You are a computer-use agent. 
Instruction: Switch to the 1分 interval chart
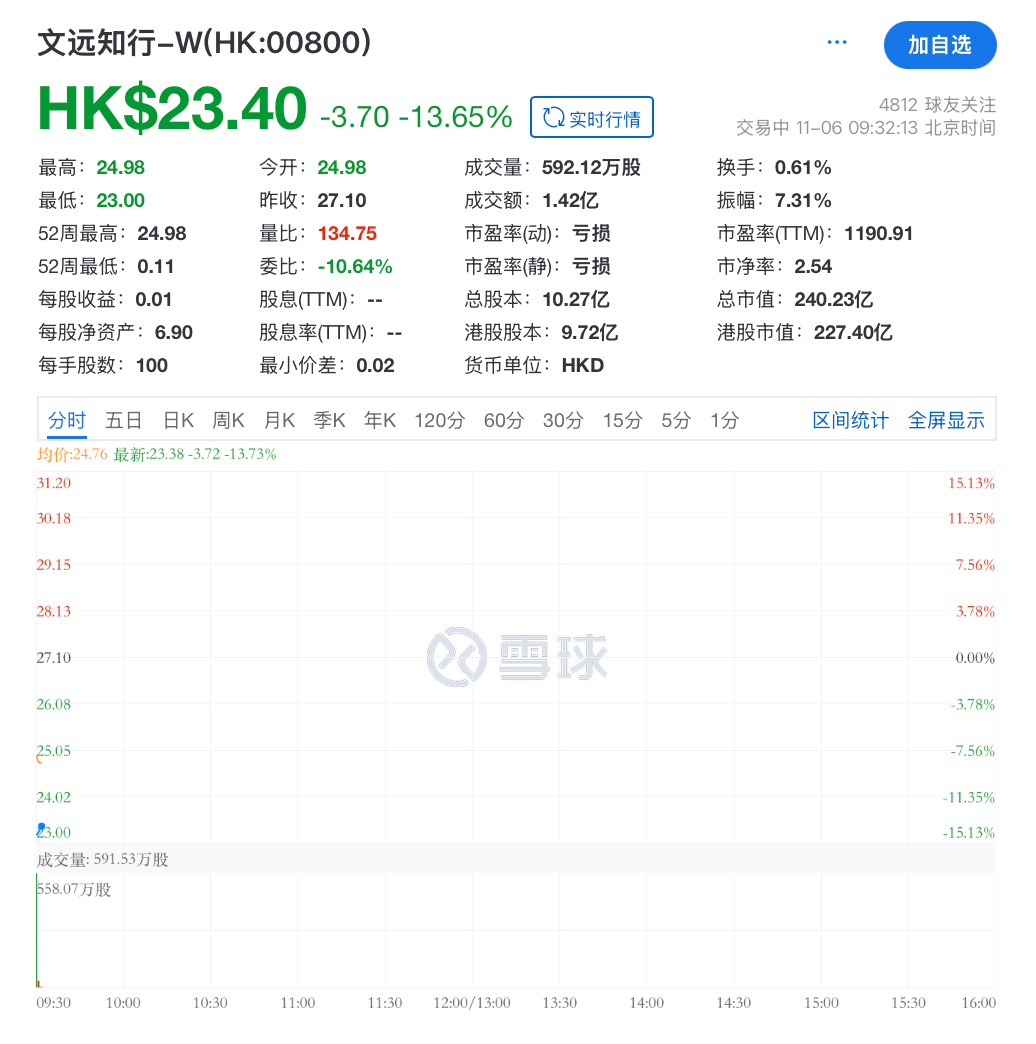coord(724,421)
